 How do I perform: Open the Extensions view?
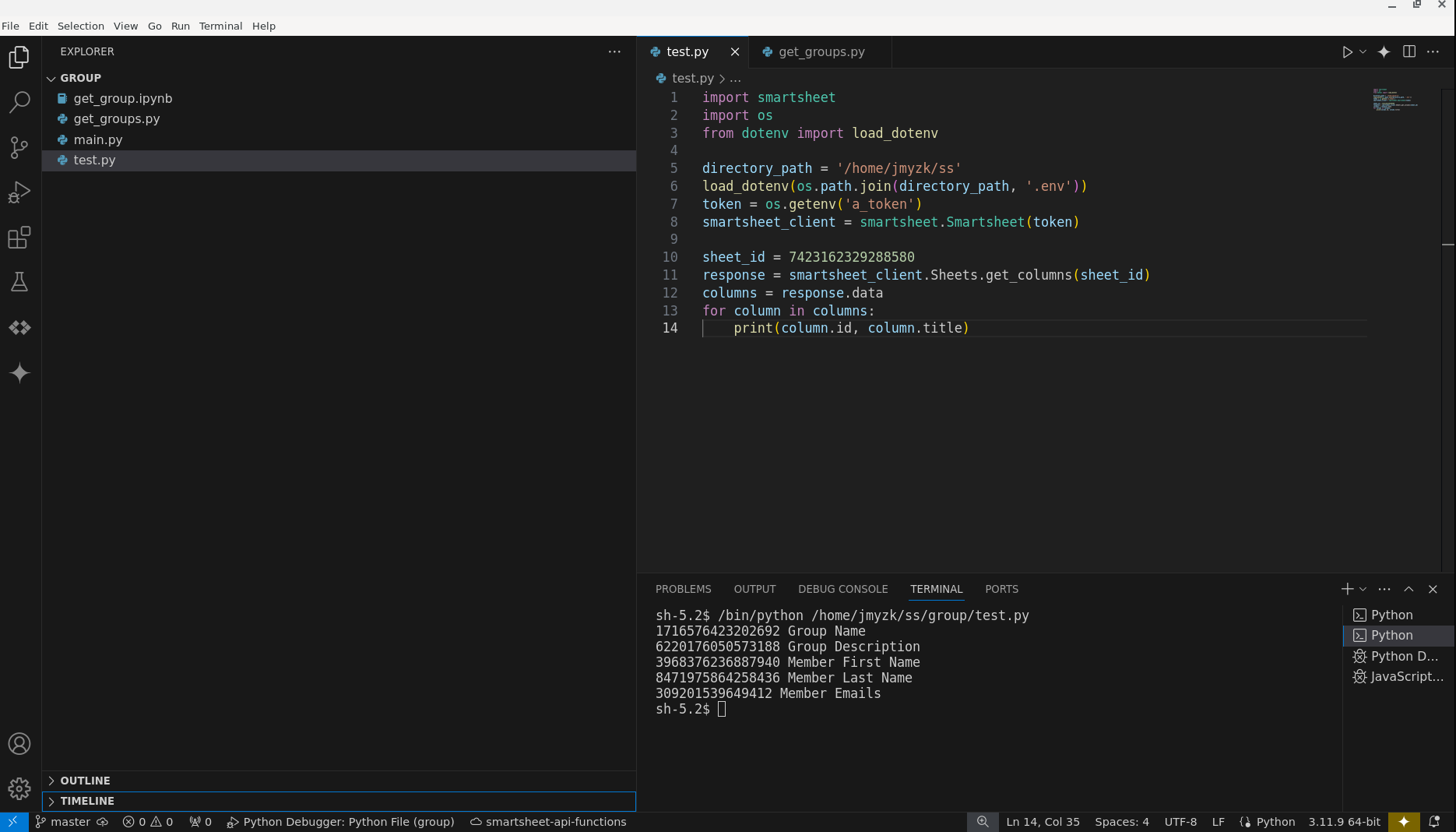19,238
